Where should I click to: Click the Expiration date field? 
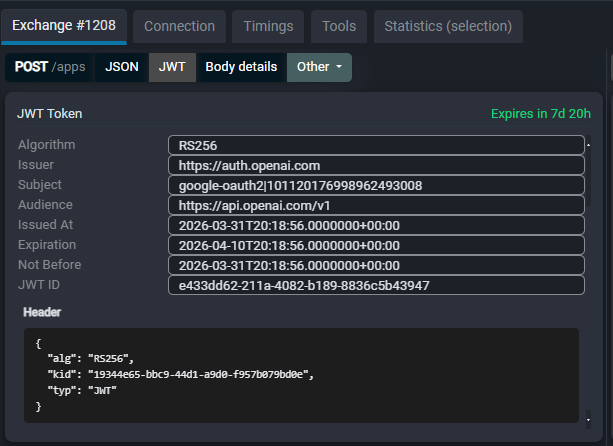[x=376, y=245]
